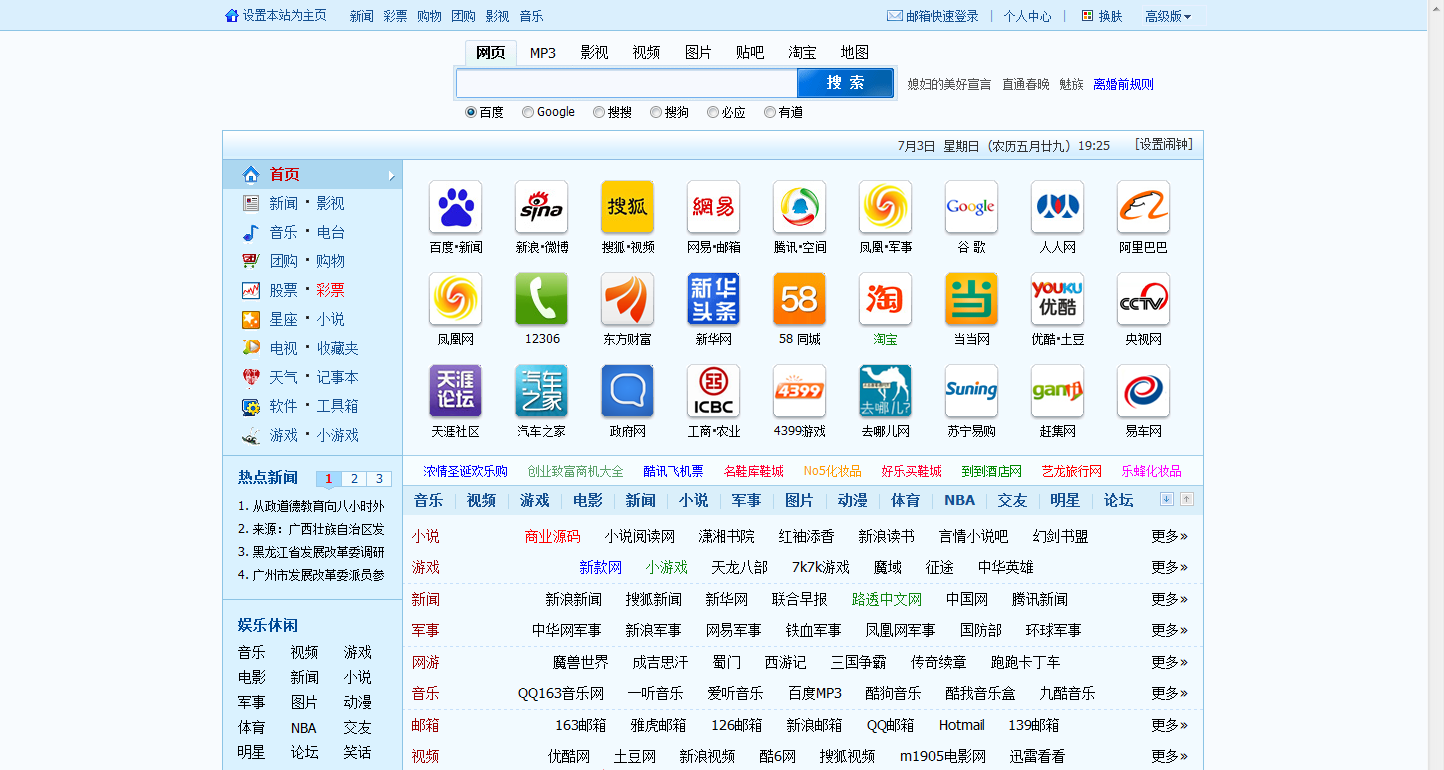Select the Google search engine radio
Image resolution: width=1444 pixels, height=770 pixels.
(x=528, y=112)
